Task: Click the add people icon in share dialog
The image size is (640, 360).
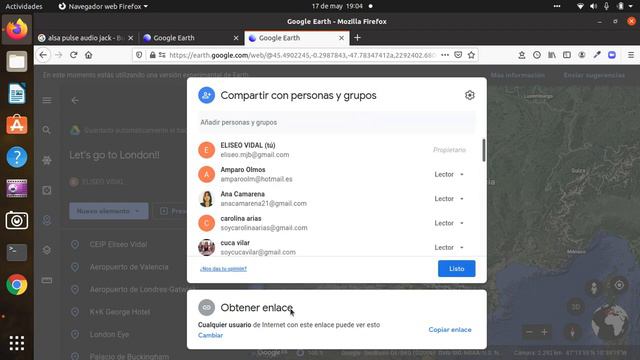Action: click(x=207, y=95)
